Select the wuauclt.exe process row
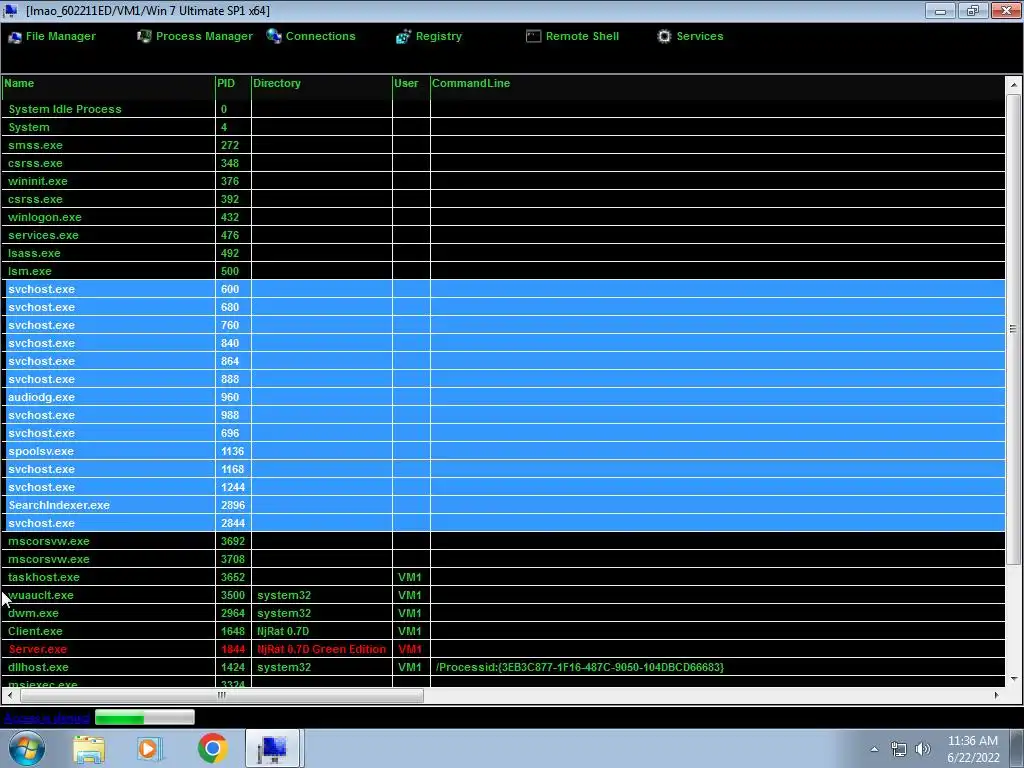 point(503,596)
